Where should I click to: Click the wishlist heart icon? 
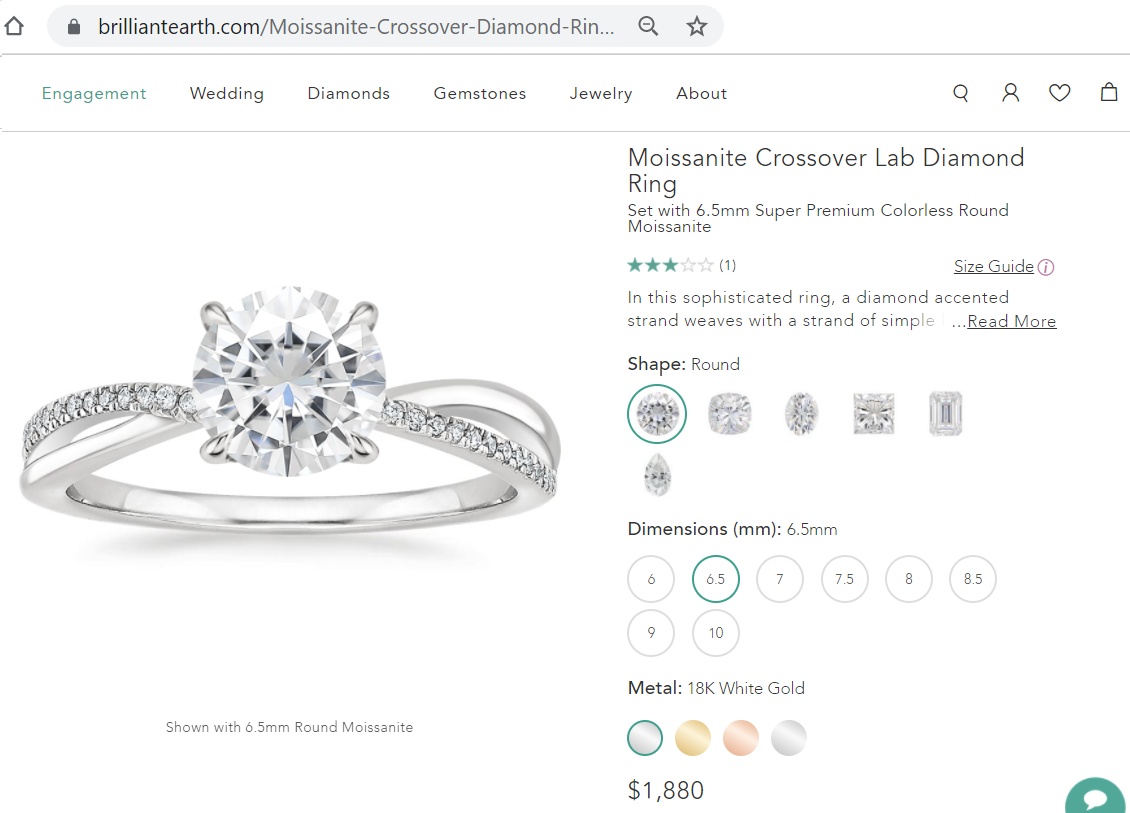pos(1059,92)
